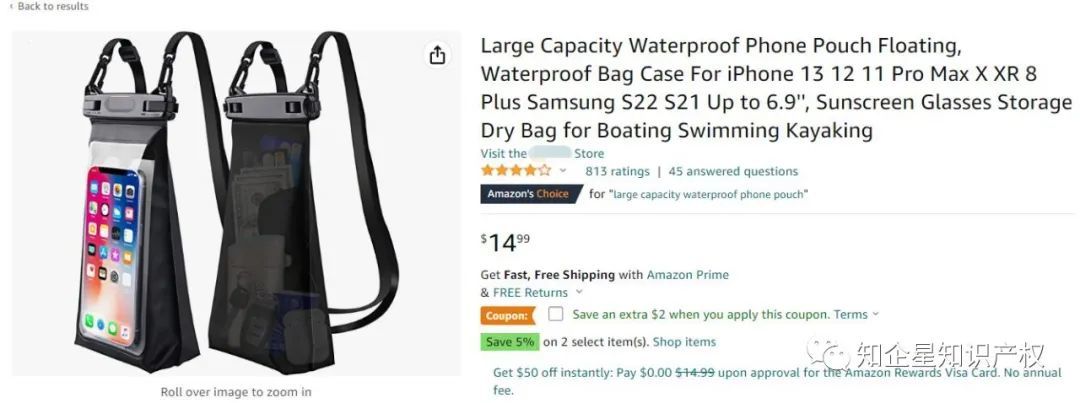View the 45 answered questions
Screen dimensions: 1080x403
coord(733,171)
